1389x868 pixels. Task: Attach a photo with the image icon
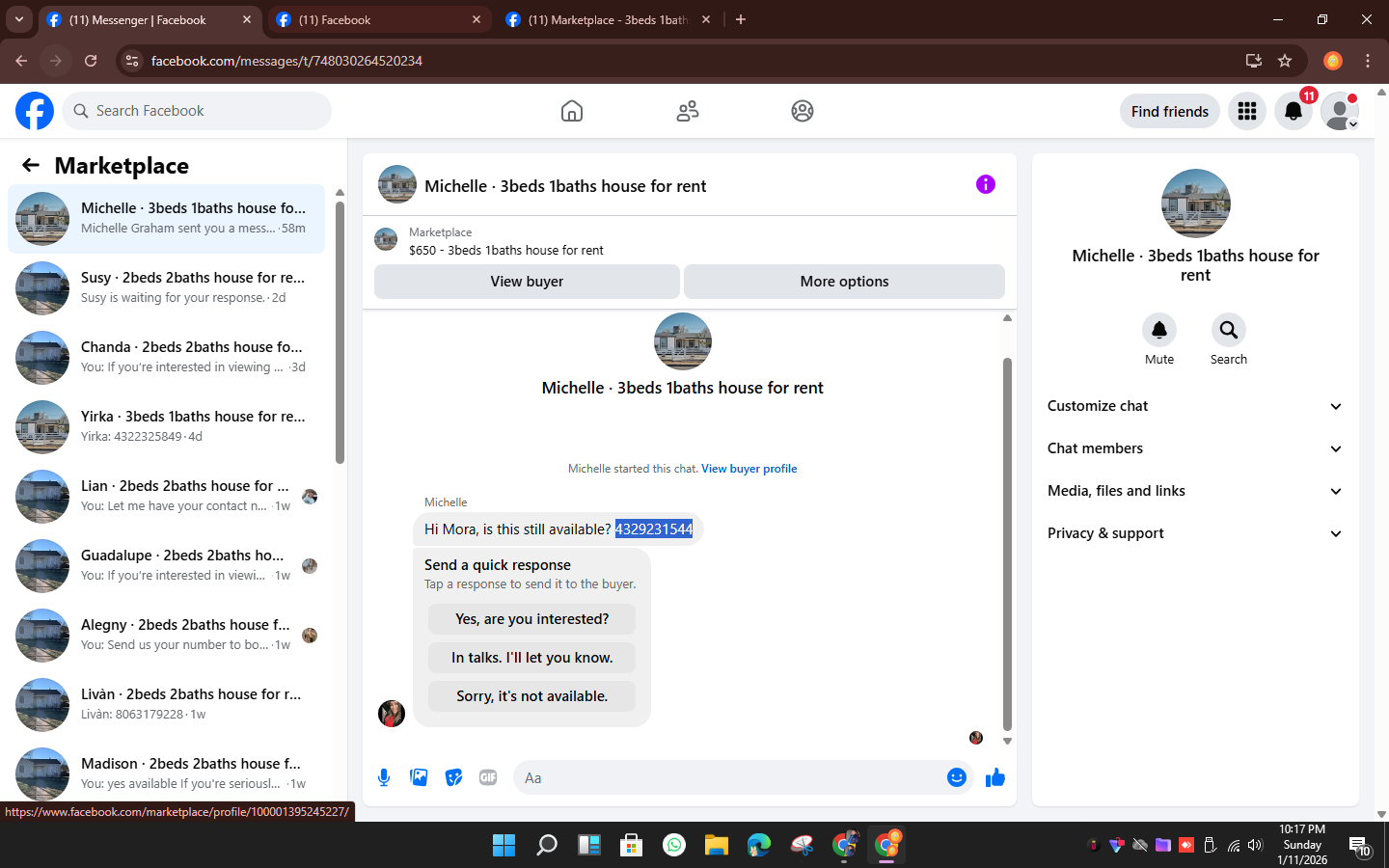click(x=419, y=777)
